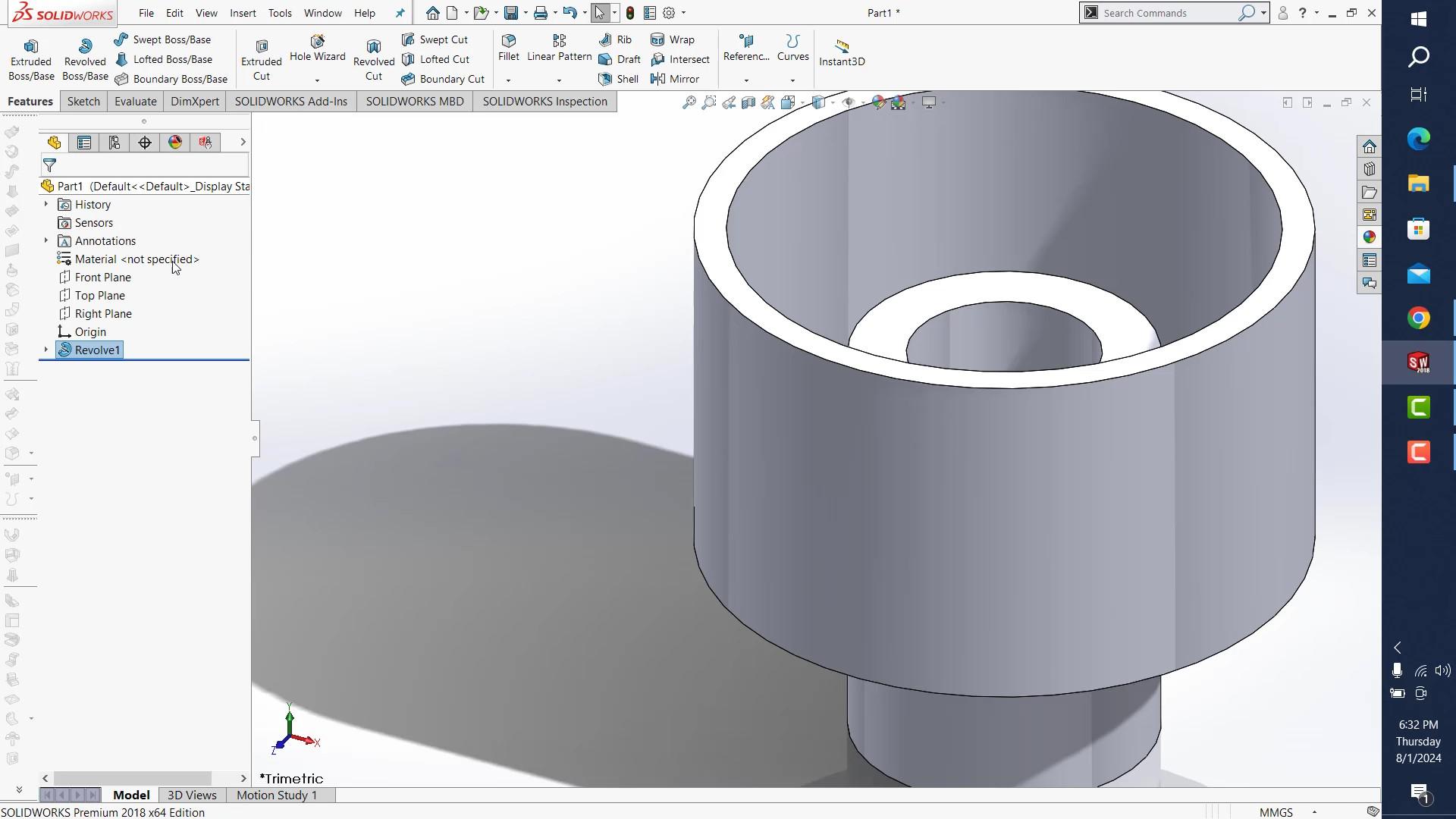Open the Insert menu
Screen dimensions: 1456x819
(243, 13)
